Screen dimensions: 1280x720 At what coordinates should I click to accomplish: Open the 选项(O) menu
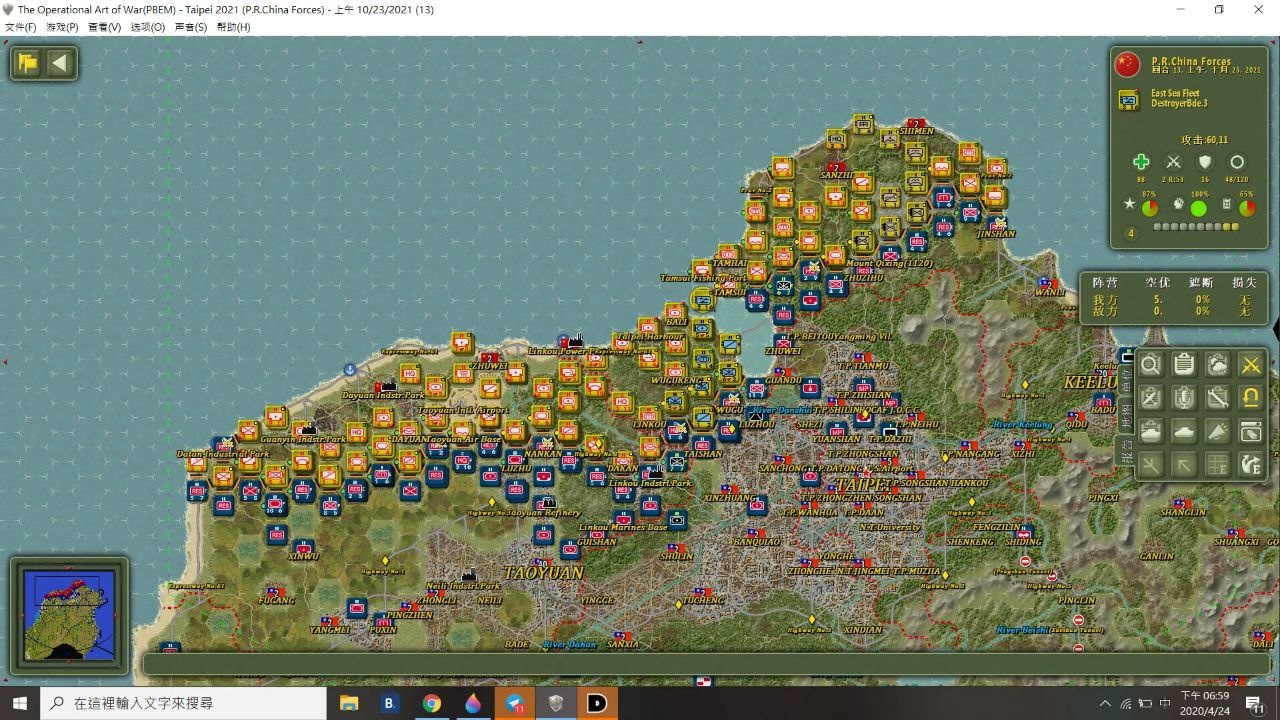[148, 27]
